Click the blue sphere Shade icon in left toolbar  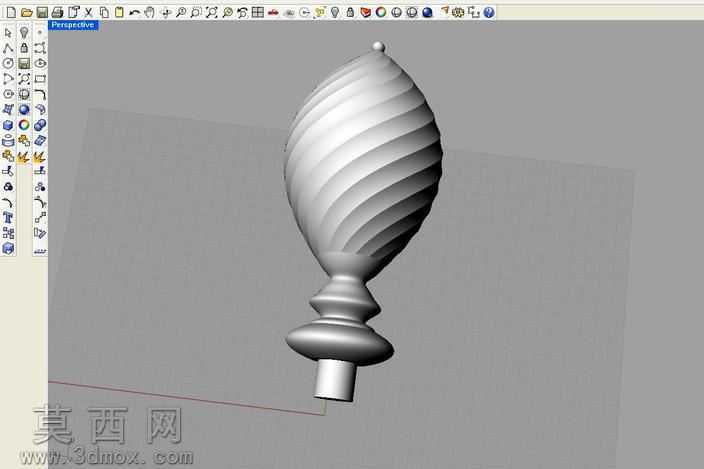tap(24, 110)
